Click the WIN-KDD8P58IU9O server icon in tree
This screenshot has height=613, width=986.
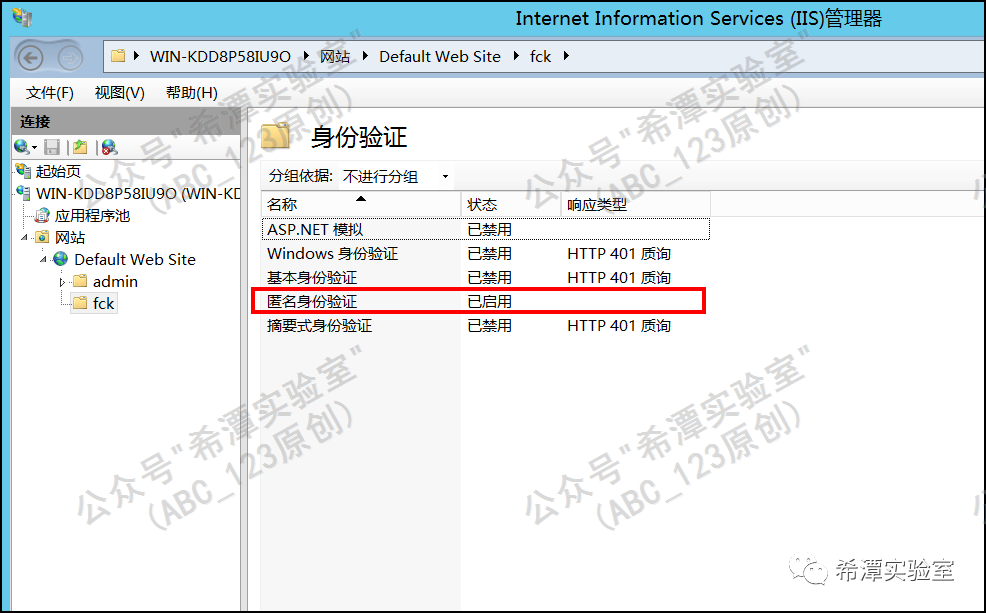click(23, 192)
